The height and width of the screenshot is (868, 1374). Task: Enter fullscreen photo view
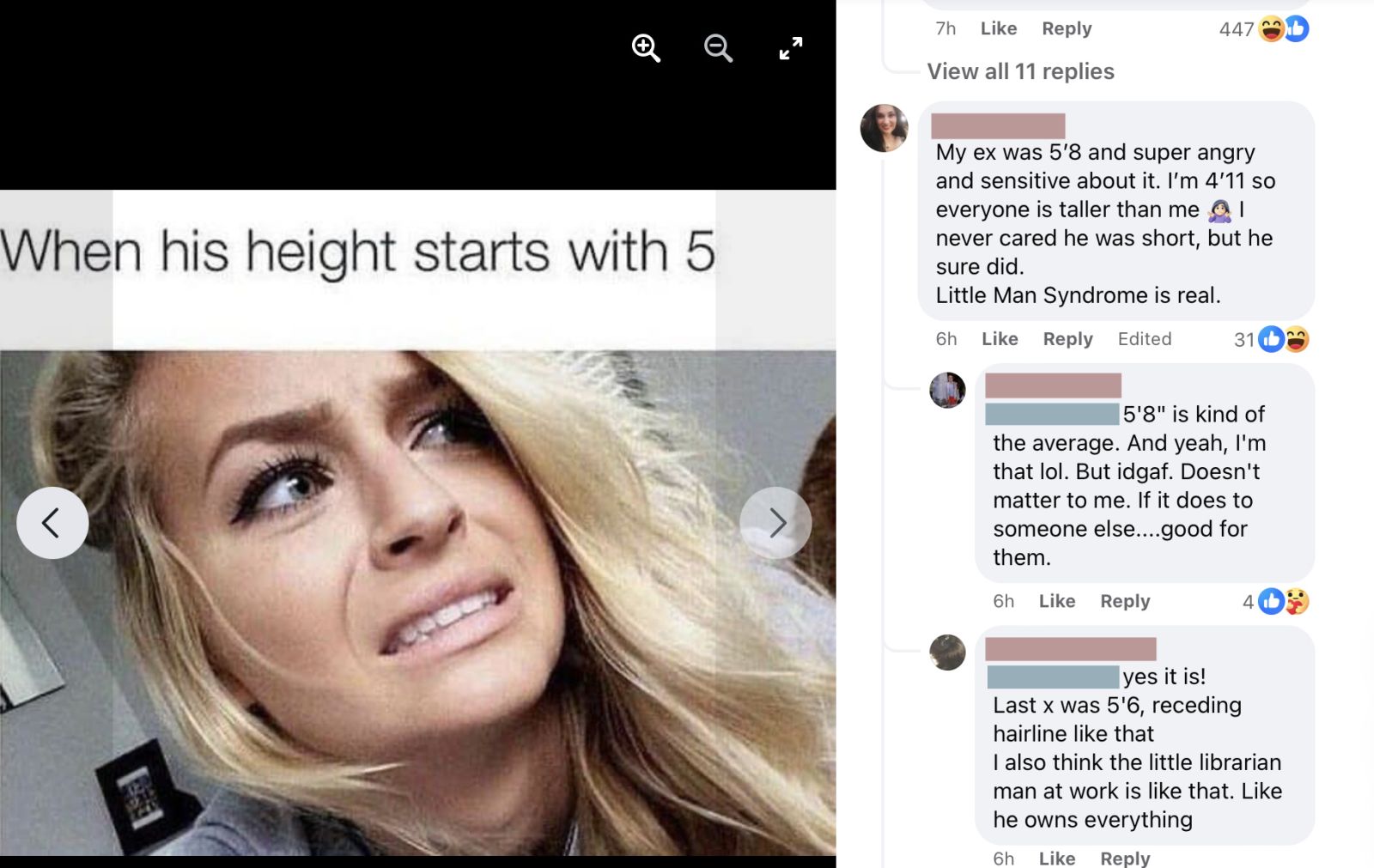click(x=791, y=48)
